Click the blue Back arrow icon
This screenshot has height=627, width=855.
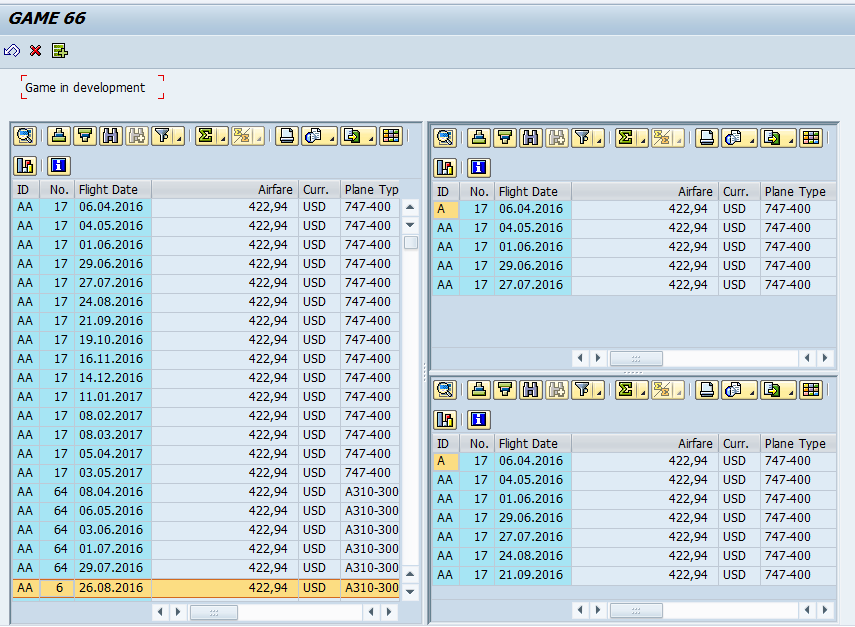click(x=12, y=51)
